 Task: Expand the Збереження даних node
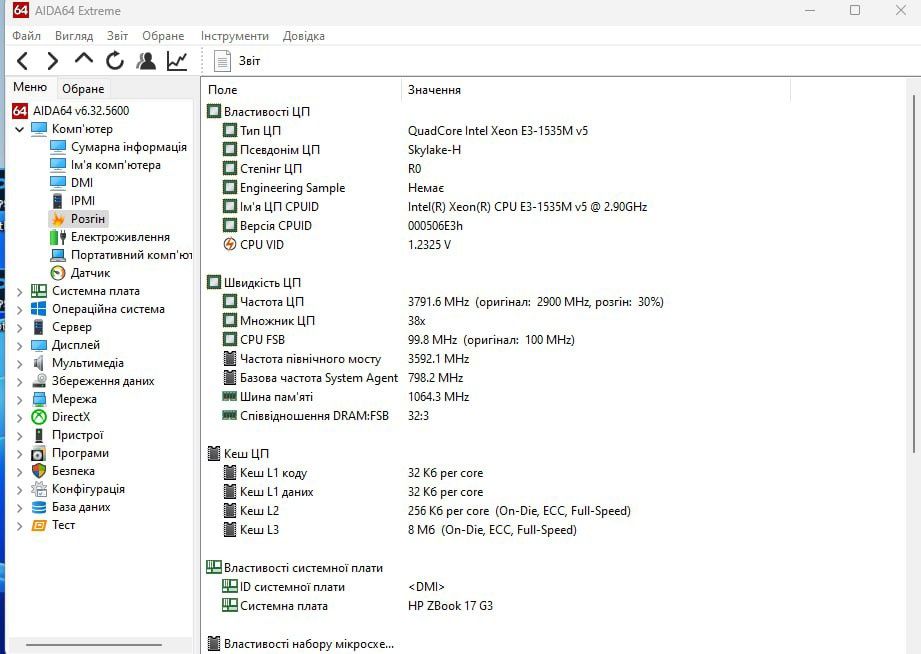19,381
